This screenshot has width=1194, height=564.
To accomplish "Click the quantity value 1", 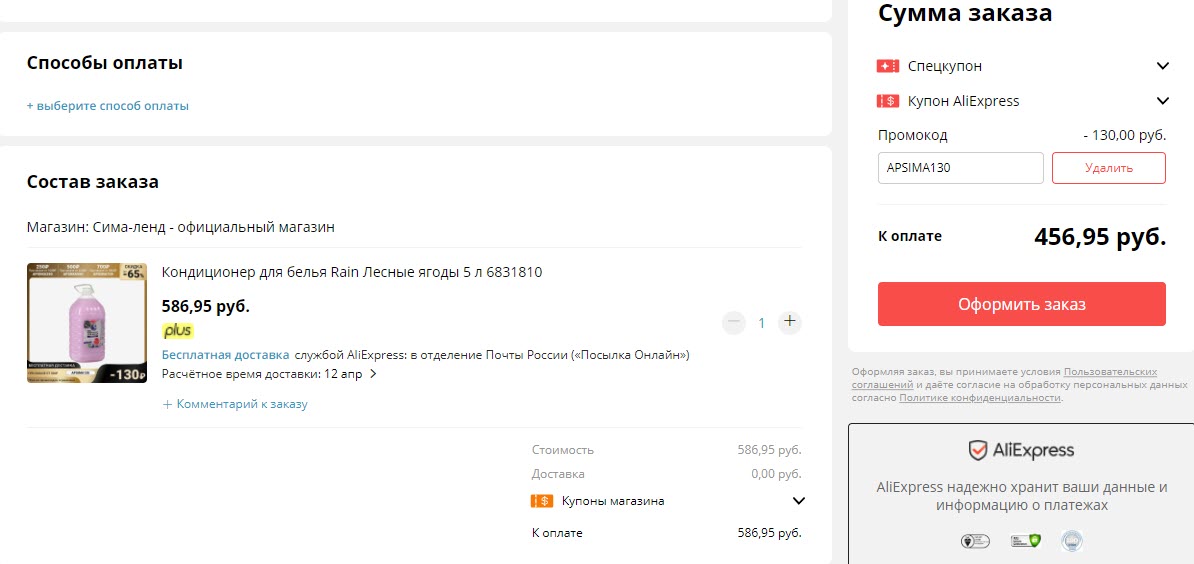I will coord(761,323).
